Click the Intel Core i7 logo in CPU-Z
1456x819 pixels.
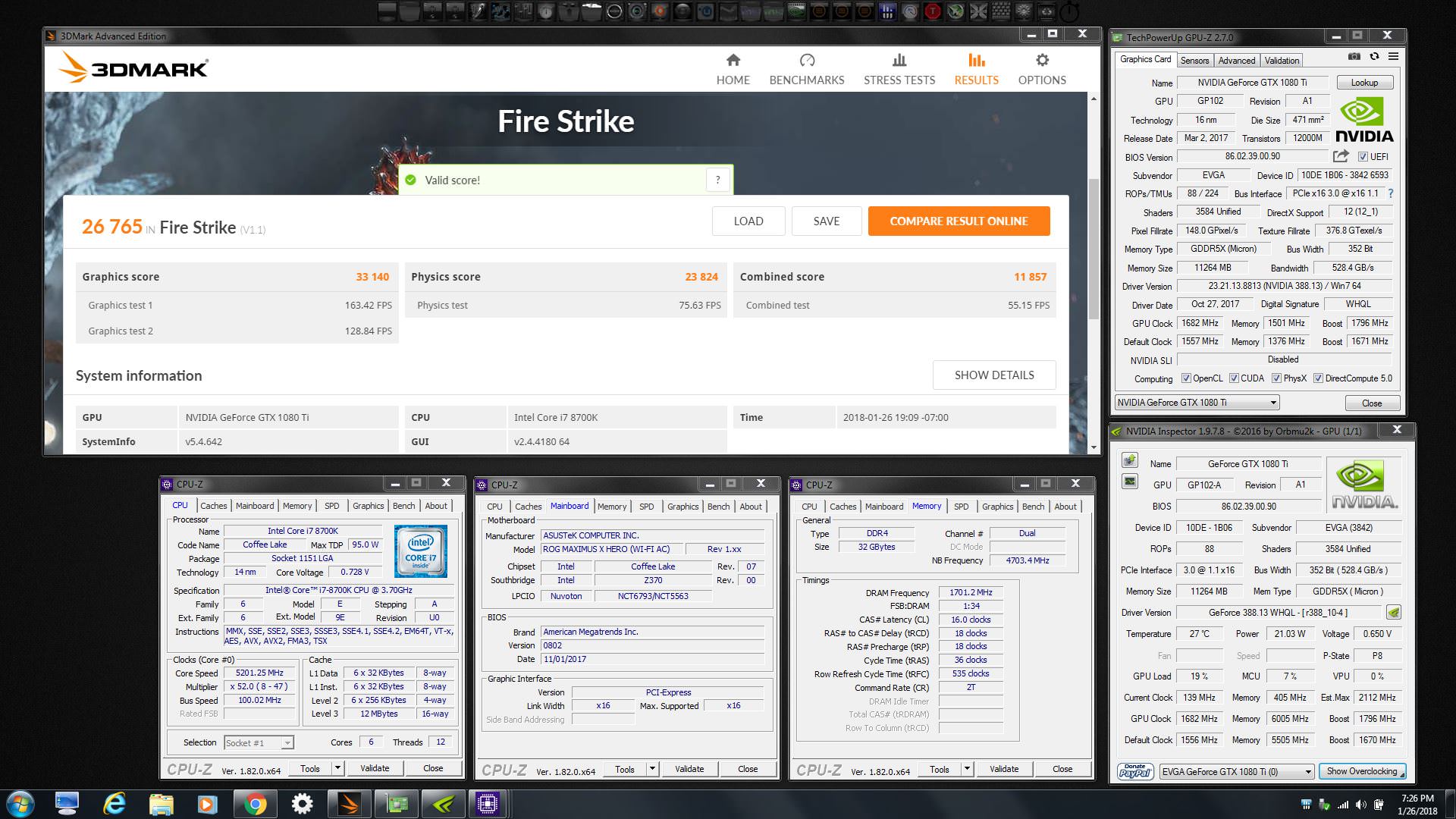point(420,552)
